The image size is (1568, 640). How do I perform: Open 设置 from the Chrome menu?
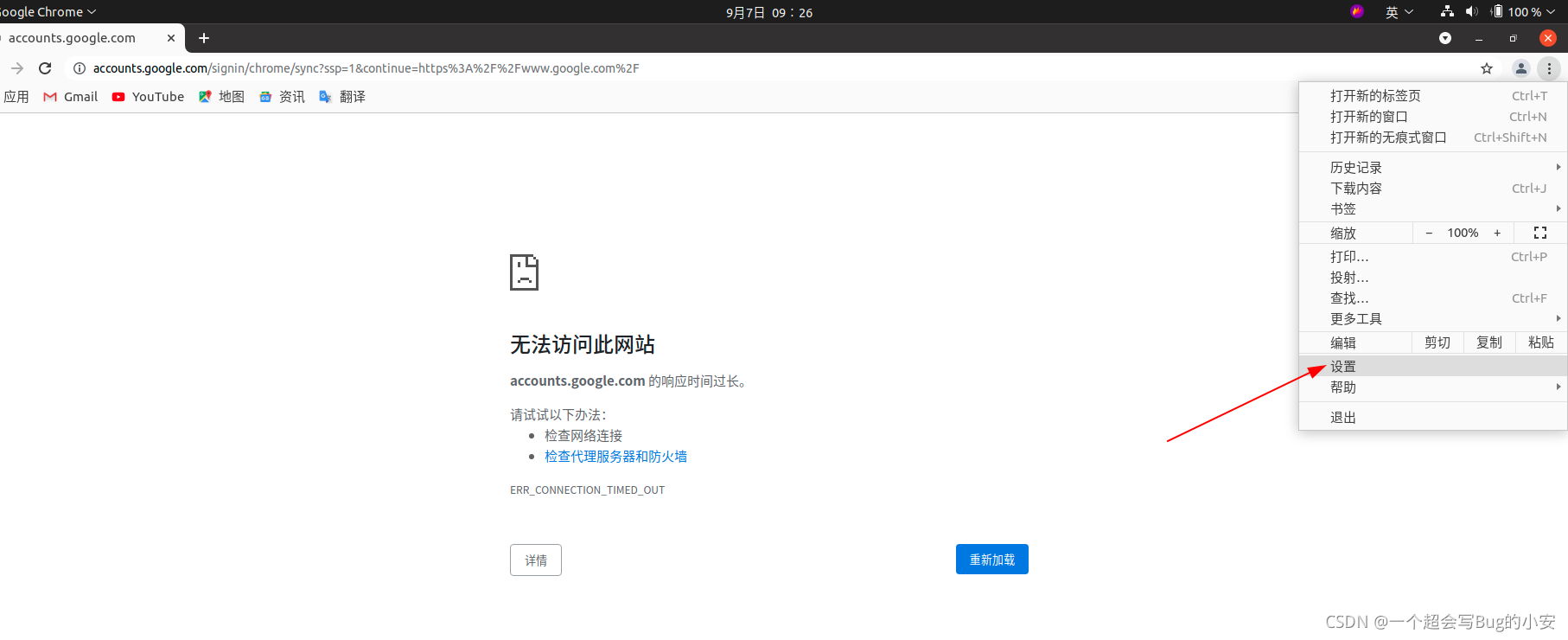1433,367
